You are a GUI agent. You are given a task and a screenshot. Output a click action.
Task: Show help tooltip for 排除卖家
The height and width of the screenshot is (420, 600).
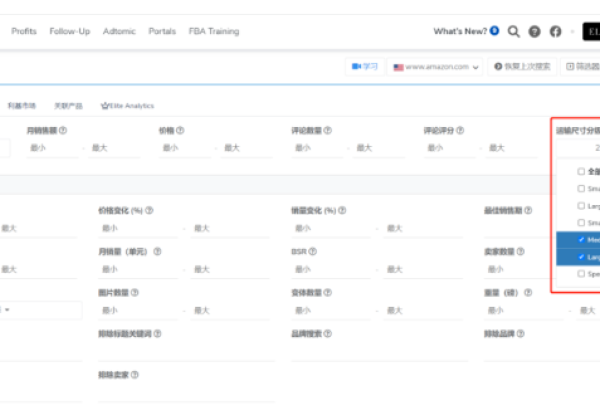coord(135,375)
